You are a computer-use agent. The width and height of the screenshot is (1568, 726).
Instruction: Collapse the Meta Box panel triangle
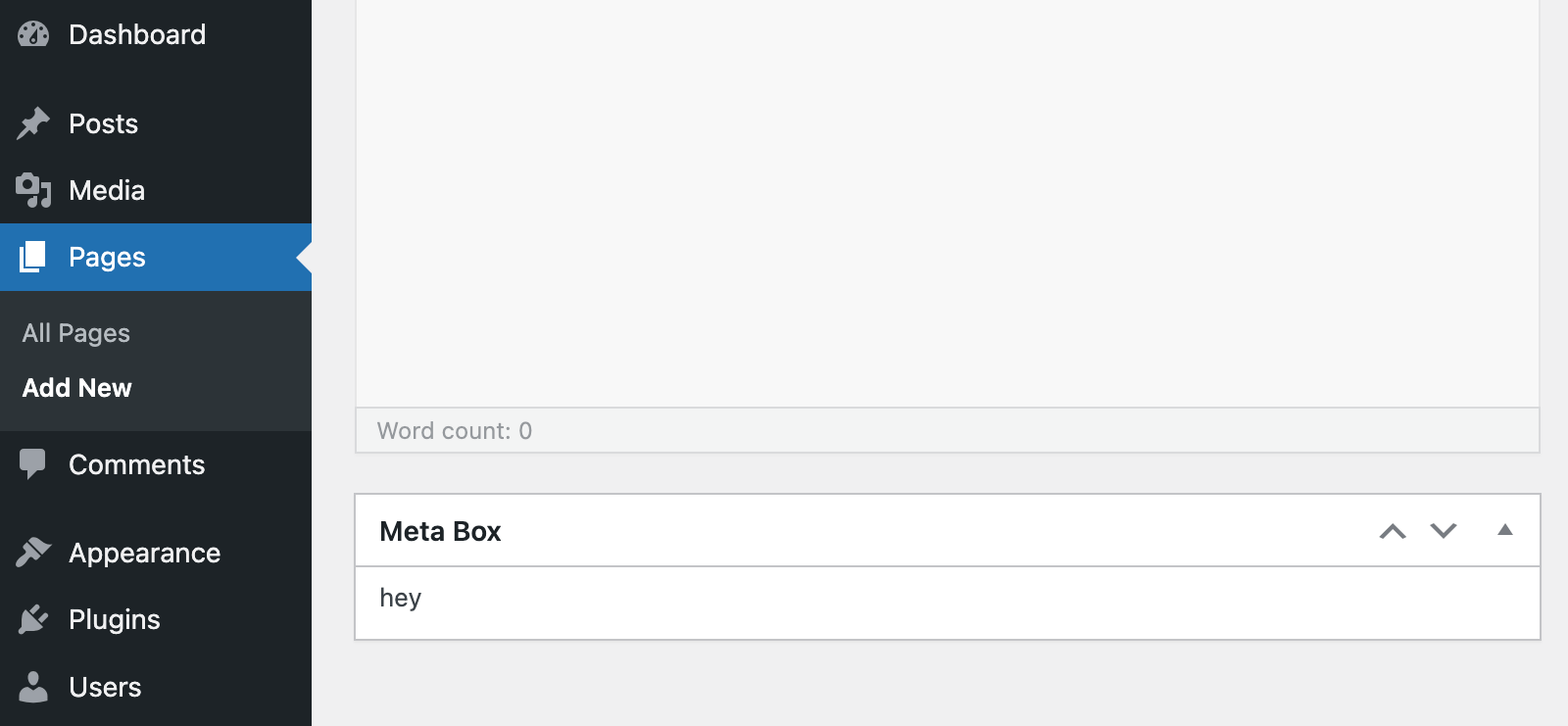click(x=1505, y=530)
